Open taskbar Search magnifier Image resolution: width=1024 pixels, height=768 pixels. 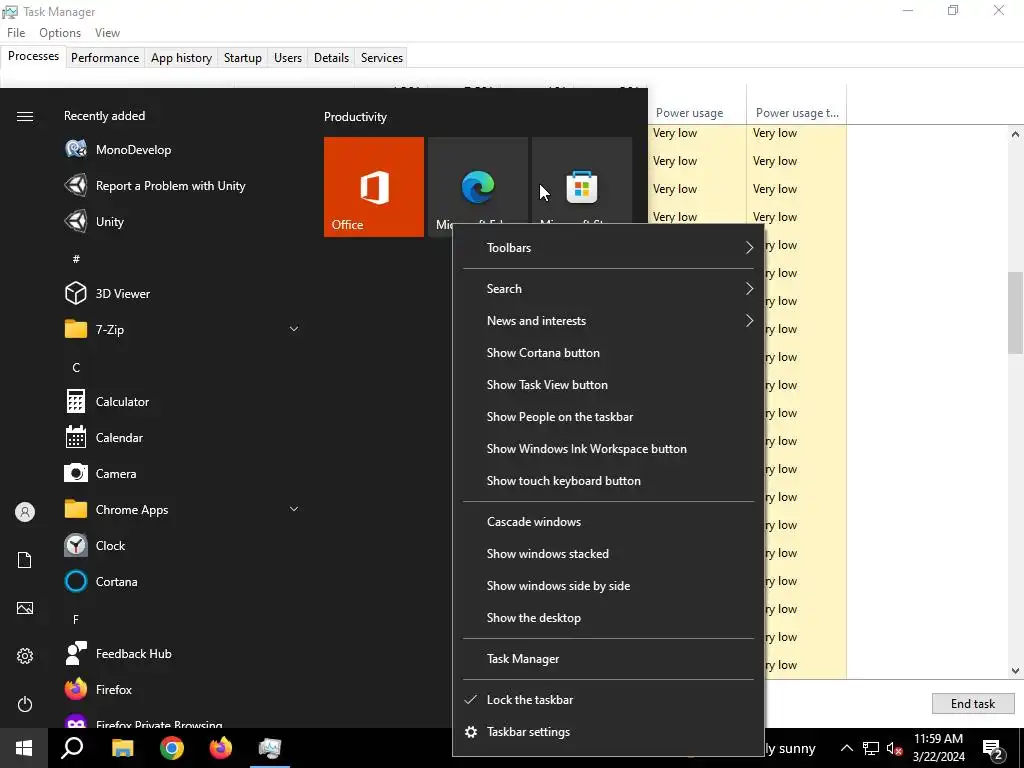coord(72,748)
